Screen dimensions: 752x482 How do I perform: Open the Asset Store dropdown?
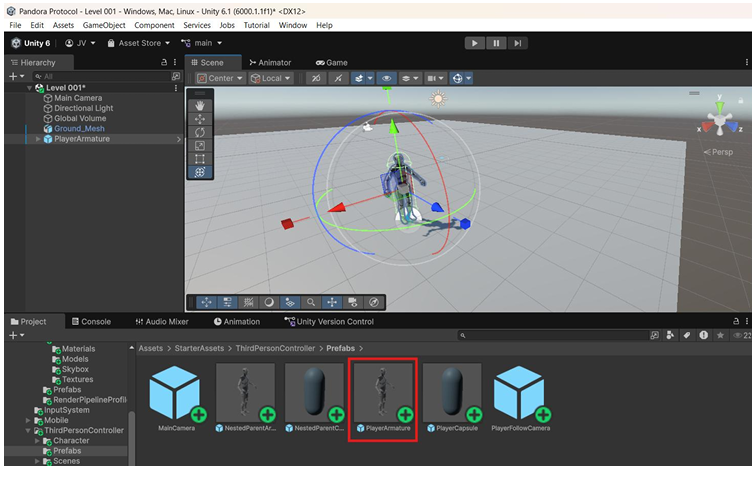139,43
